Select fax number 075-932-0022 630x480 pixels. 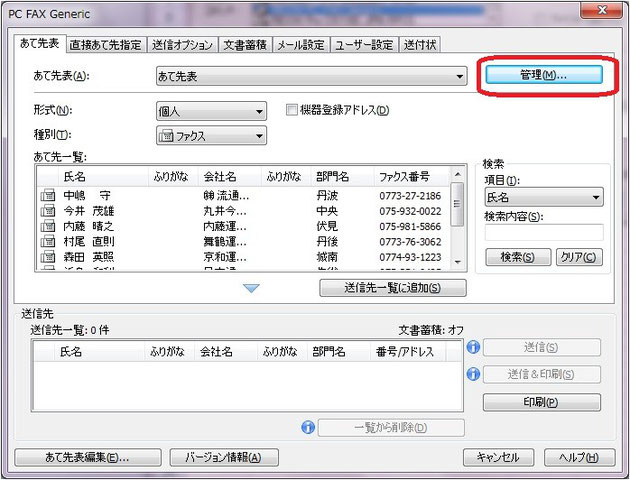pos(410,211)
